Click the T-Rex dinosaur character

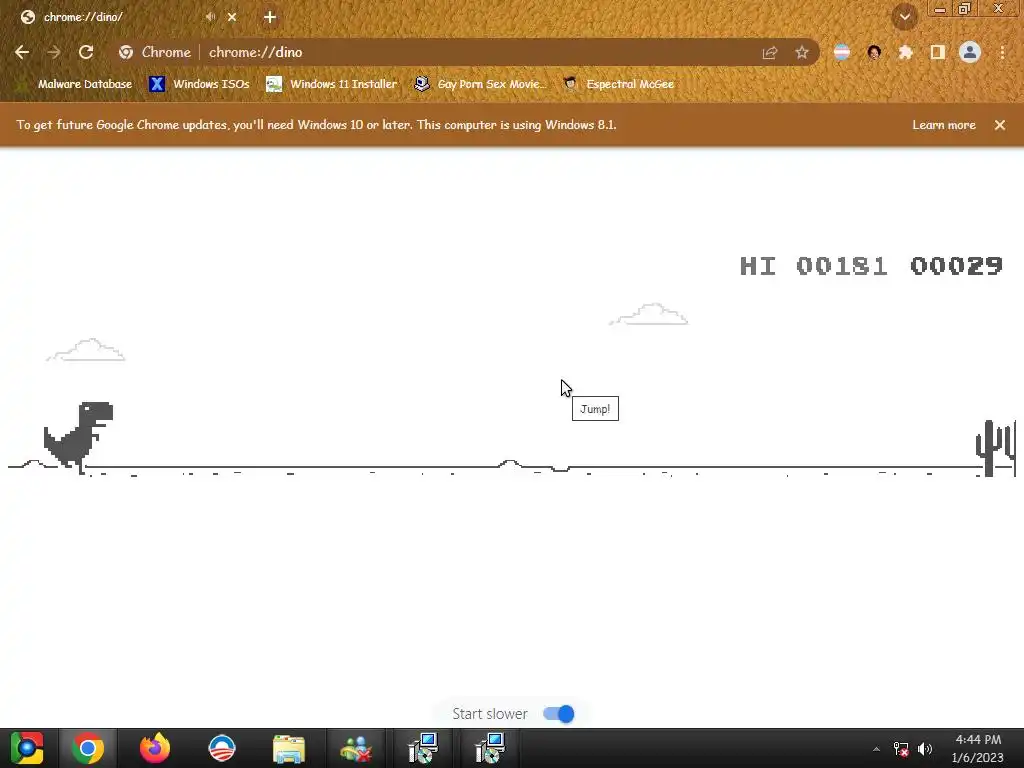coord(78,437)
